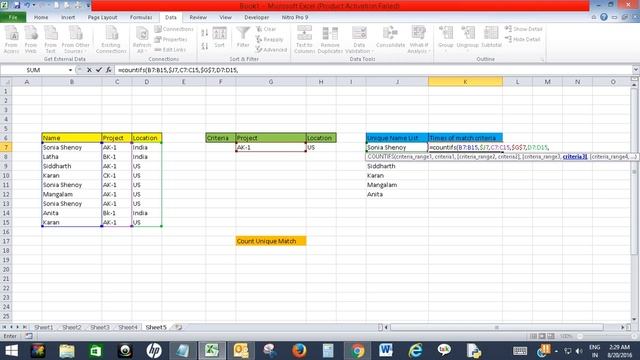Click the From Text icon

point(51,39)
